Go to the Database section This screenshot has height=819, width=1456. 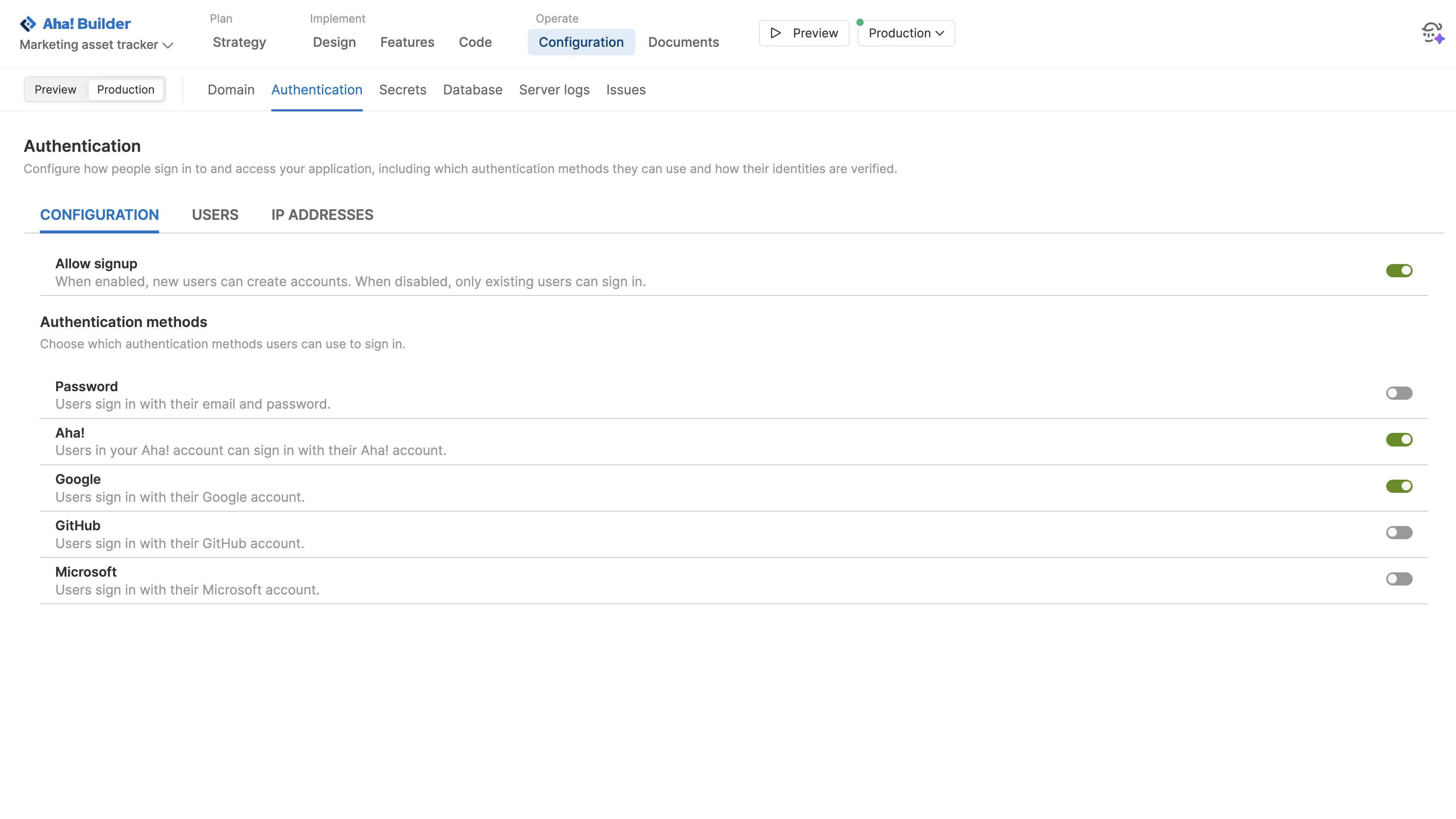point(472,90)
